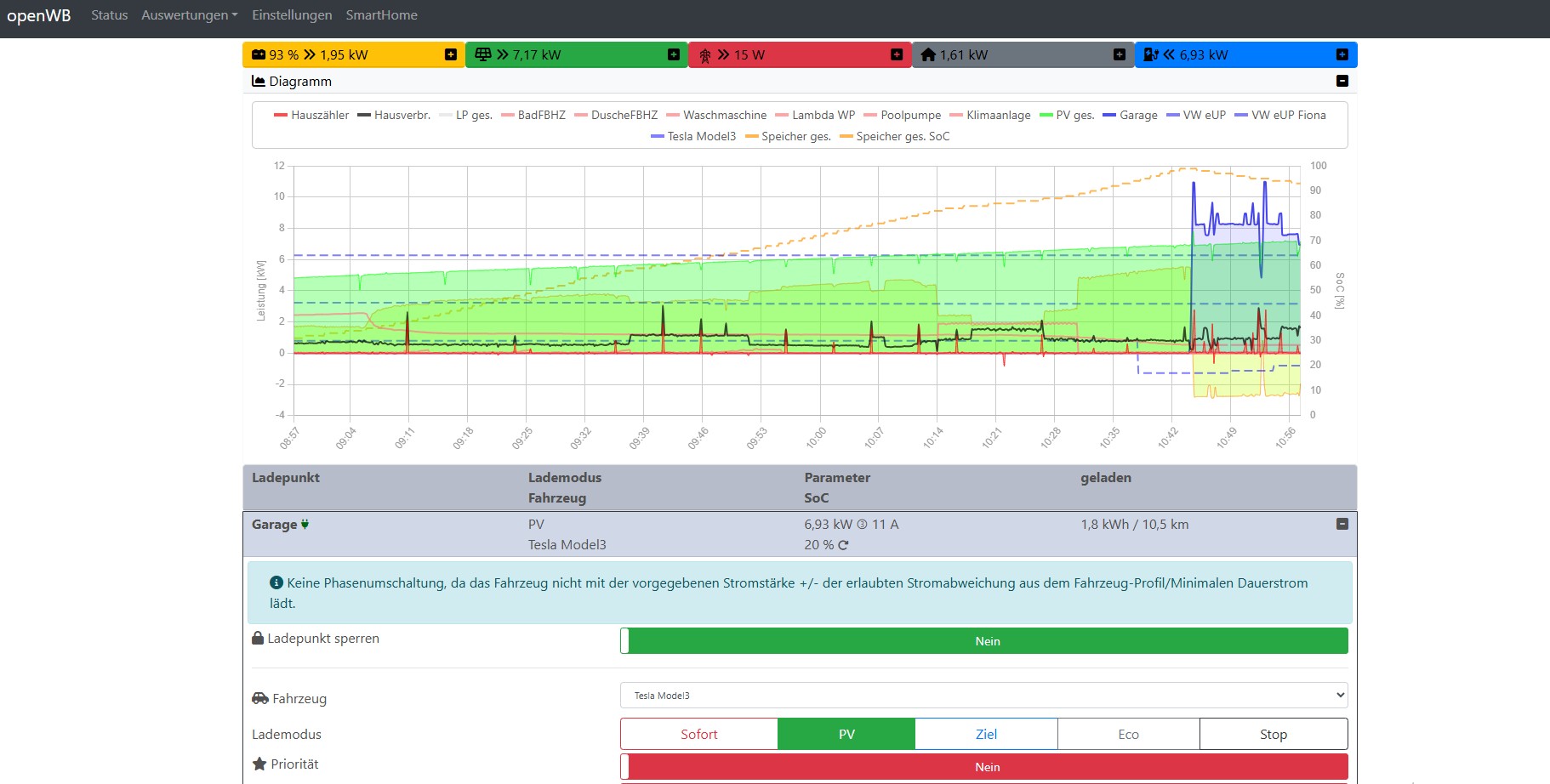Image resolution: width=1550 pixels, height=784 pixels.
Task: Toggle Hauszähler legend color swatch
Action: (x=281, y=115)
